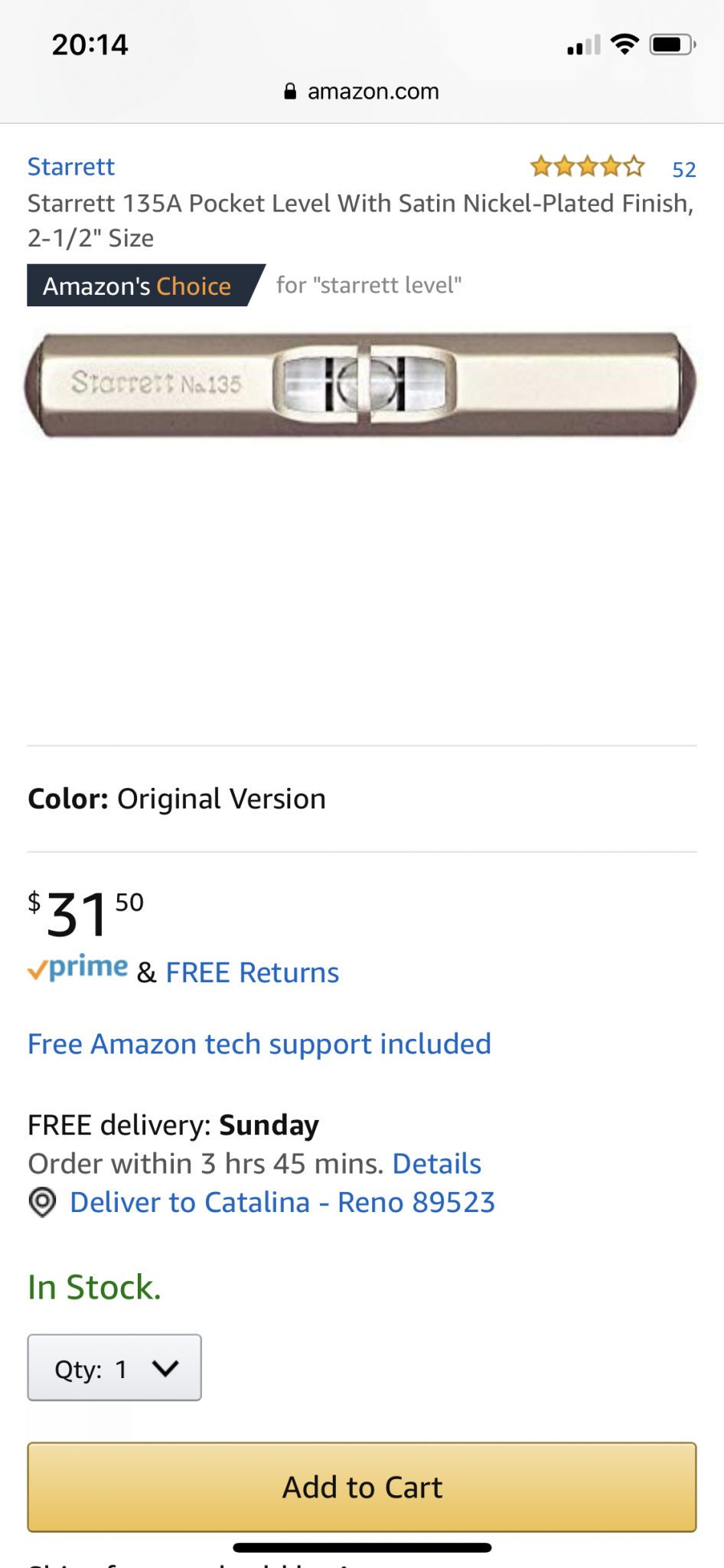Click the star rating icons
Viewport: 724px width, 1568px height.
pos(587,167)
